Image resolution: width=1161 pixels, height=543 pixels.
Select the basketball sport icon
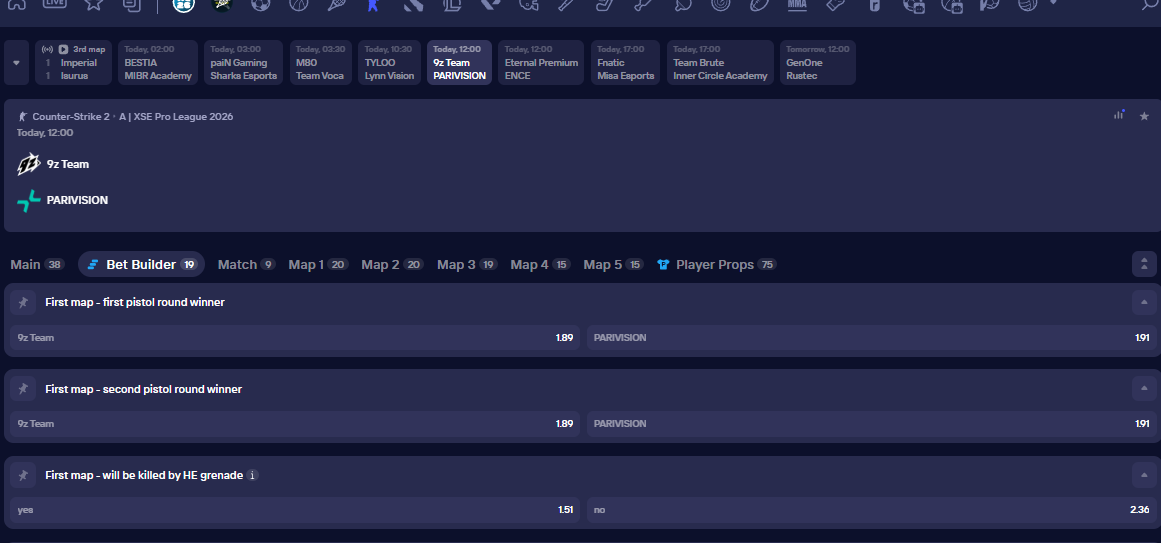coord(298,4)
